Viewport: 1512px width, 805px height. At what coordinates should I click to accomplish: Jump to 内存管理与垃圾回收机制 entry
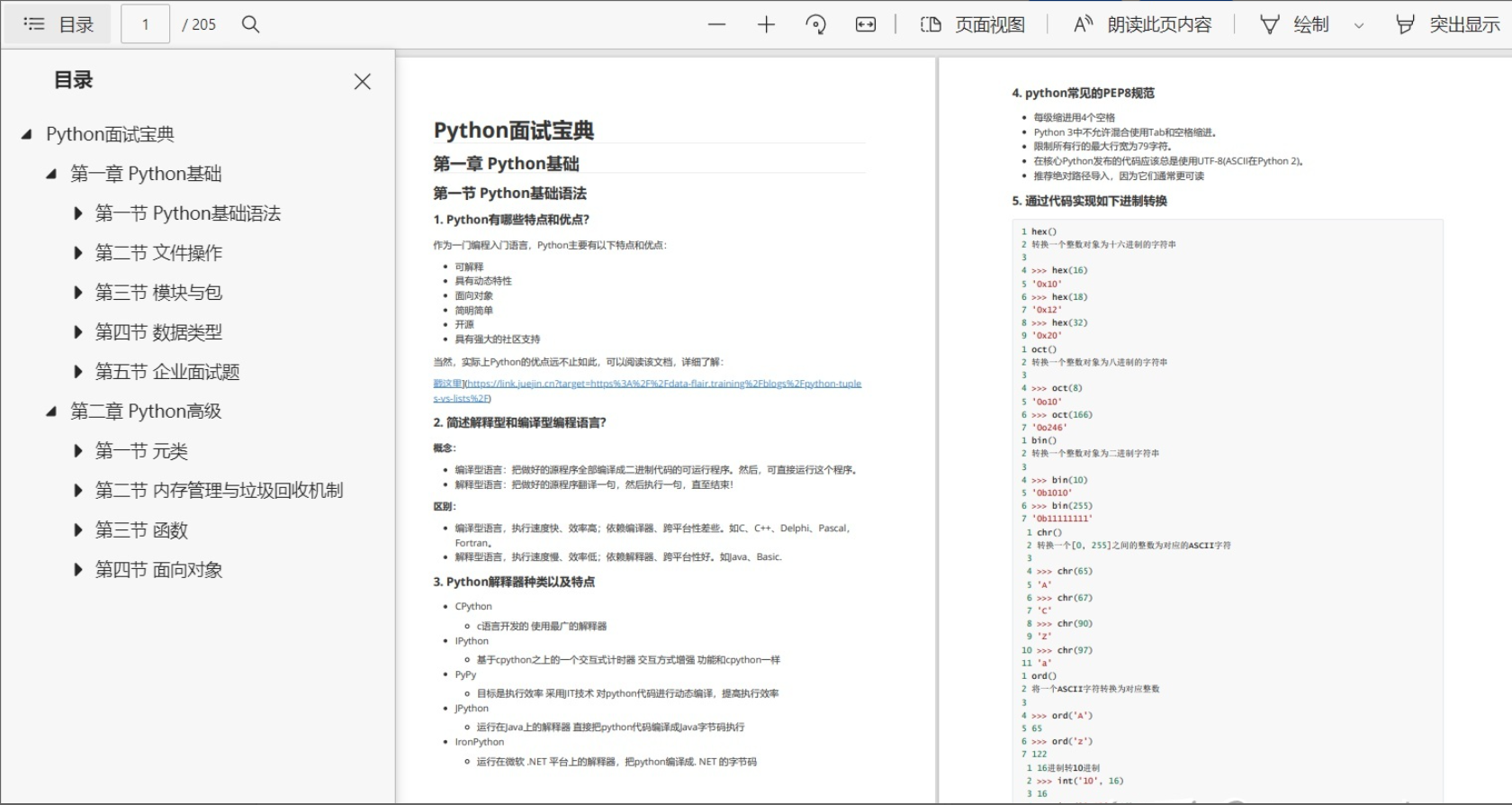[x=220, y=491]
